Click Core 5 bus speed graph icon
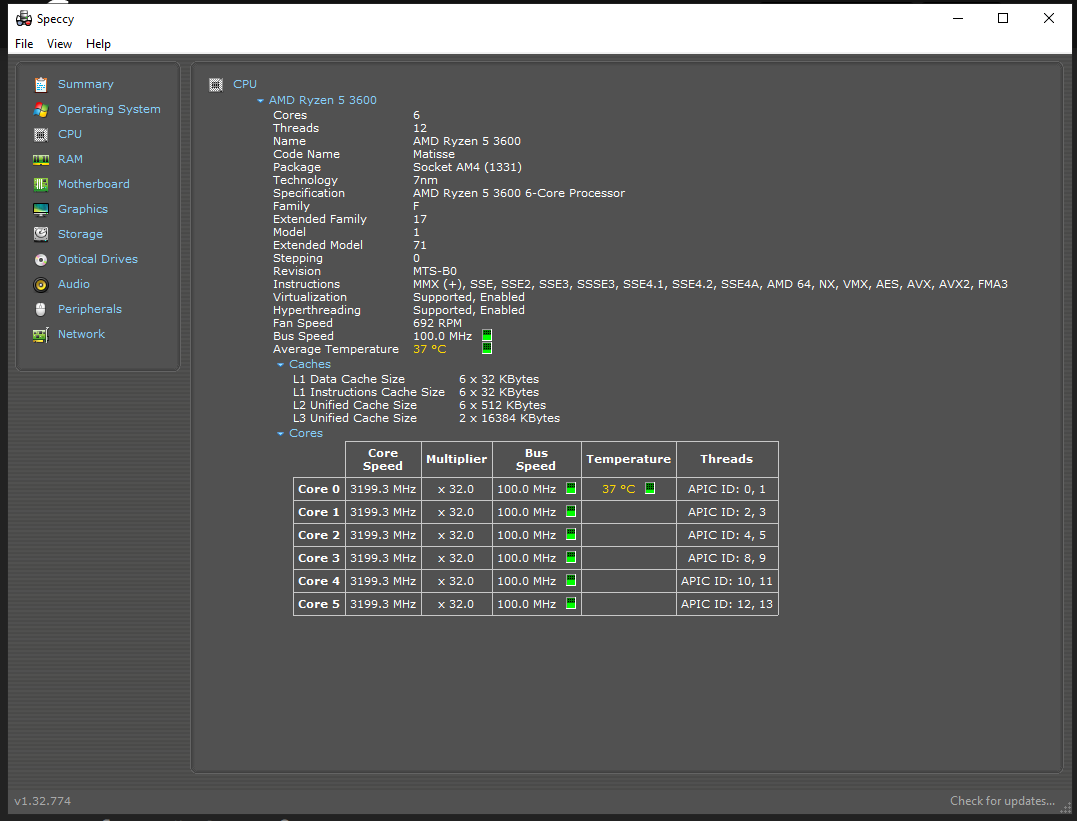Image resolution: width=1077 pixels, height=821 pixels. point(571,603)
